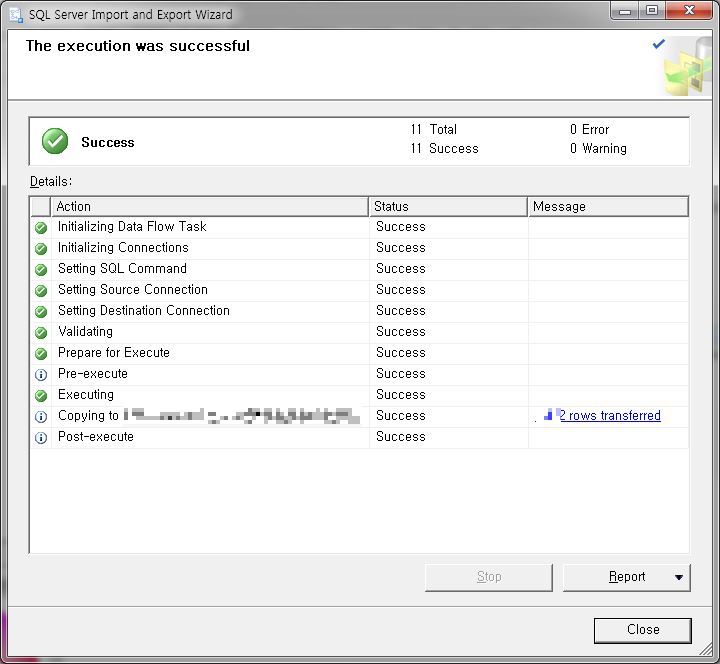The width and height of the screenshot is (720, 664).
Task: Click the Close button at the bottom
Action: [x=642, y=630]
